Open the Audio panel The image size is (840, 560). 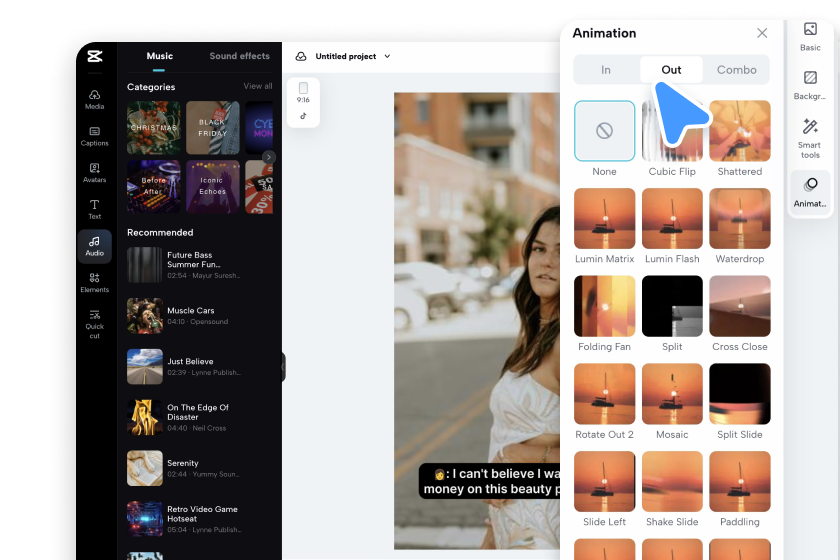pos(94,247)
